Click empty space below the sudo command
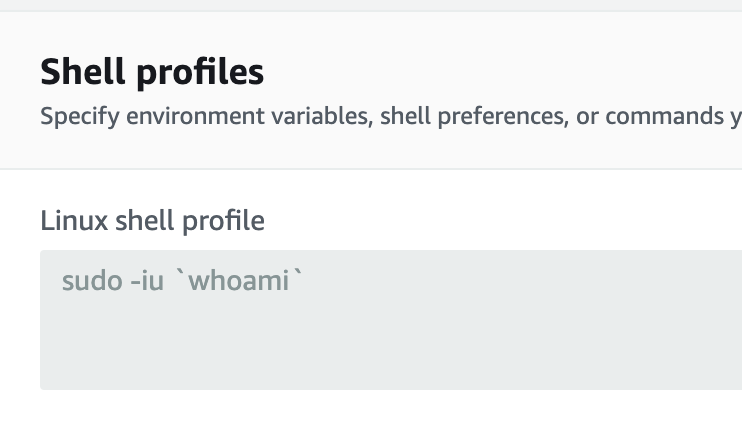742x422 pixels. (x=391, y=345)
